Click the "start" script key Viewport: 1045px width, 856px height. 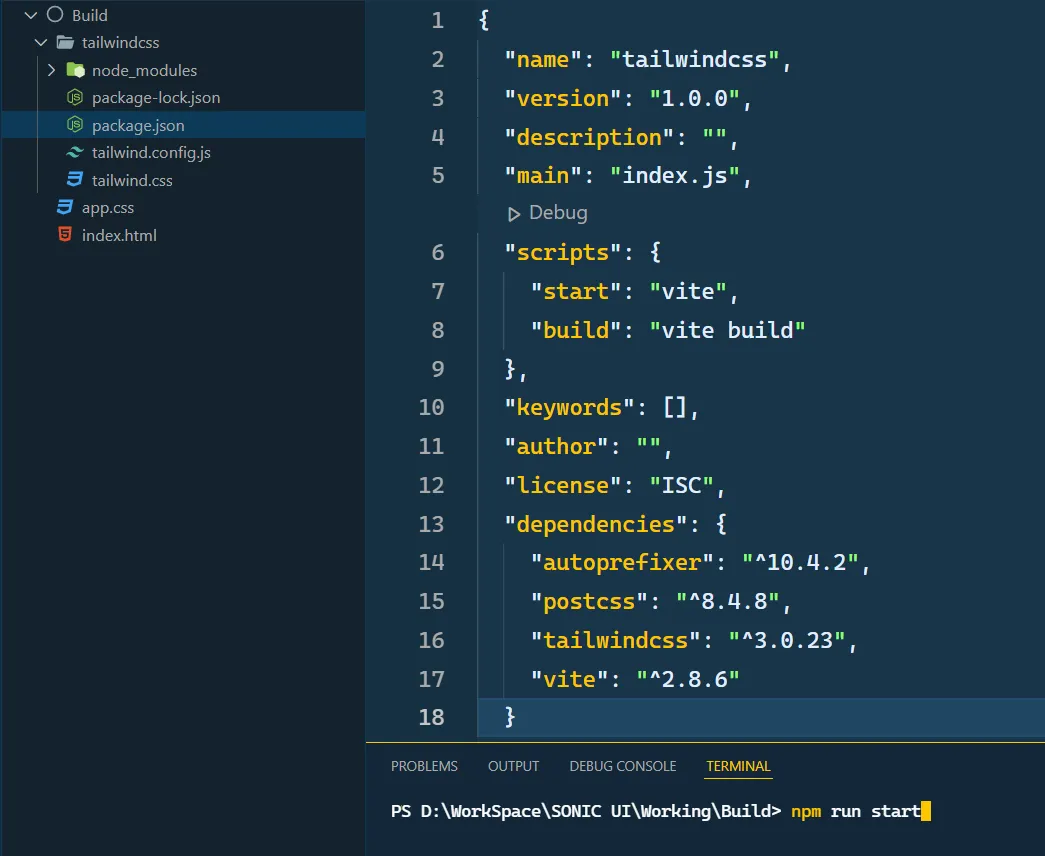(x=576, y=291)
